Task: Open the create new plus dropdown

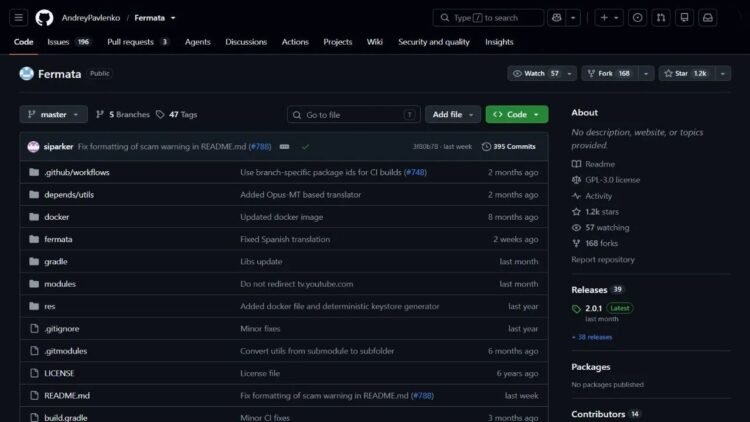Action: coord(609,18)
